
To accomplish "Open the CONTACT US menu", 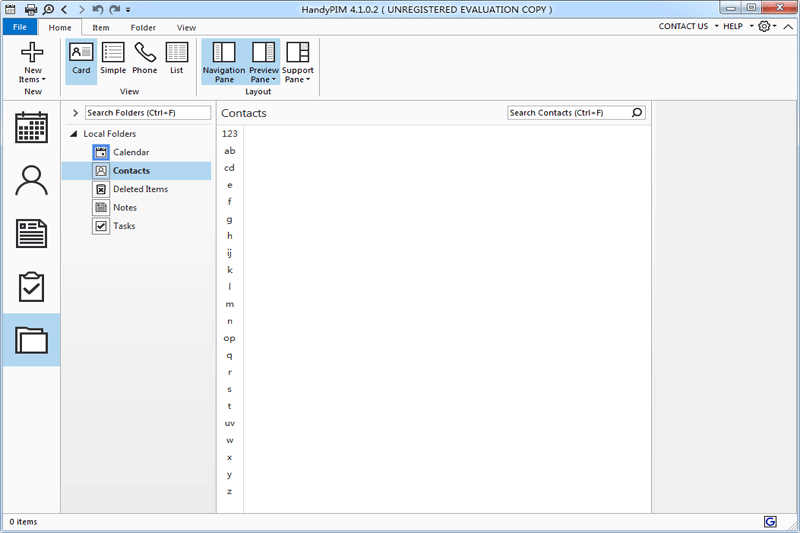I will click(688, 26).
